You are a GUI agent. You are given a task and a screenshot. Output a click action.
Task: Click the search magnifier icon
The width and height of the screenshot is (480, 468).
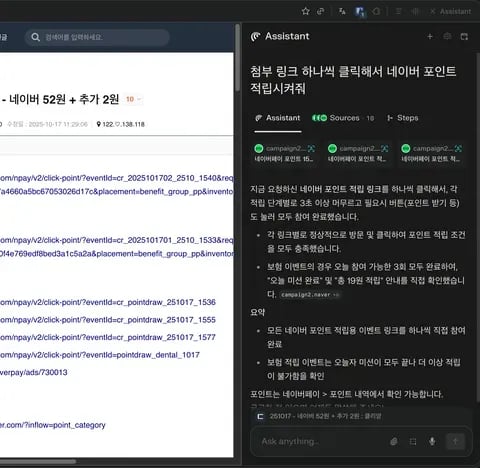click(x=36, y=37)
